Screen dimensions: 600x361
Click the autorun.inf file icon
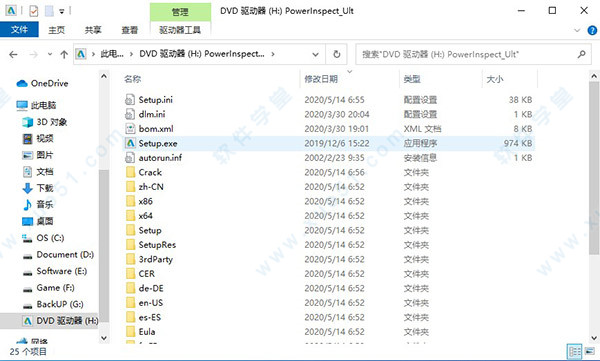pyautogui.click(x=130, y=158)
